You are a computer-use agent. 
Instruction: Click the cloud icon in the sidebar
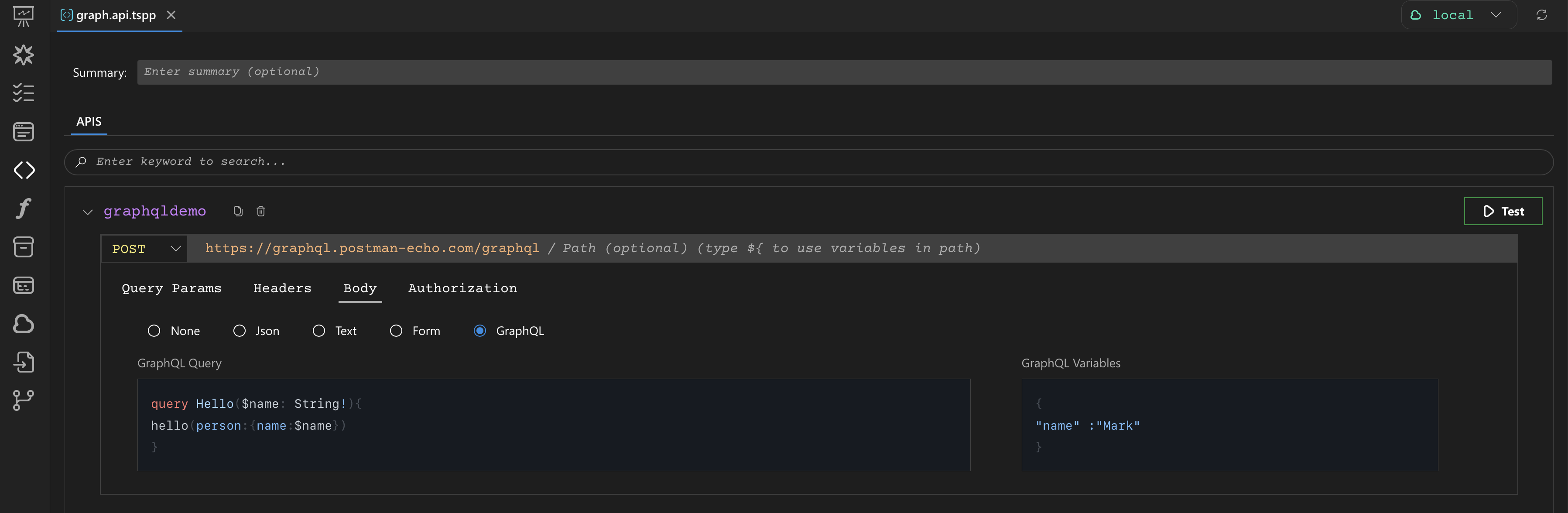pyautogui.click(x=24, y=324)
